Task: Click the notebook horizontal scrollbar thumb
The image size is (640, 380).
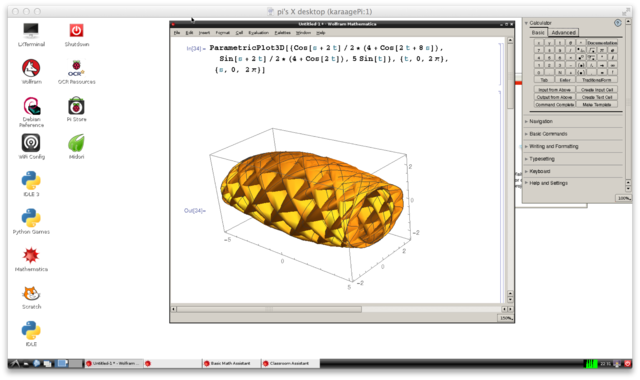Action: click(x=269, y=309)
